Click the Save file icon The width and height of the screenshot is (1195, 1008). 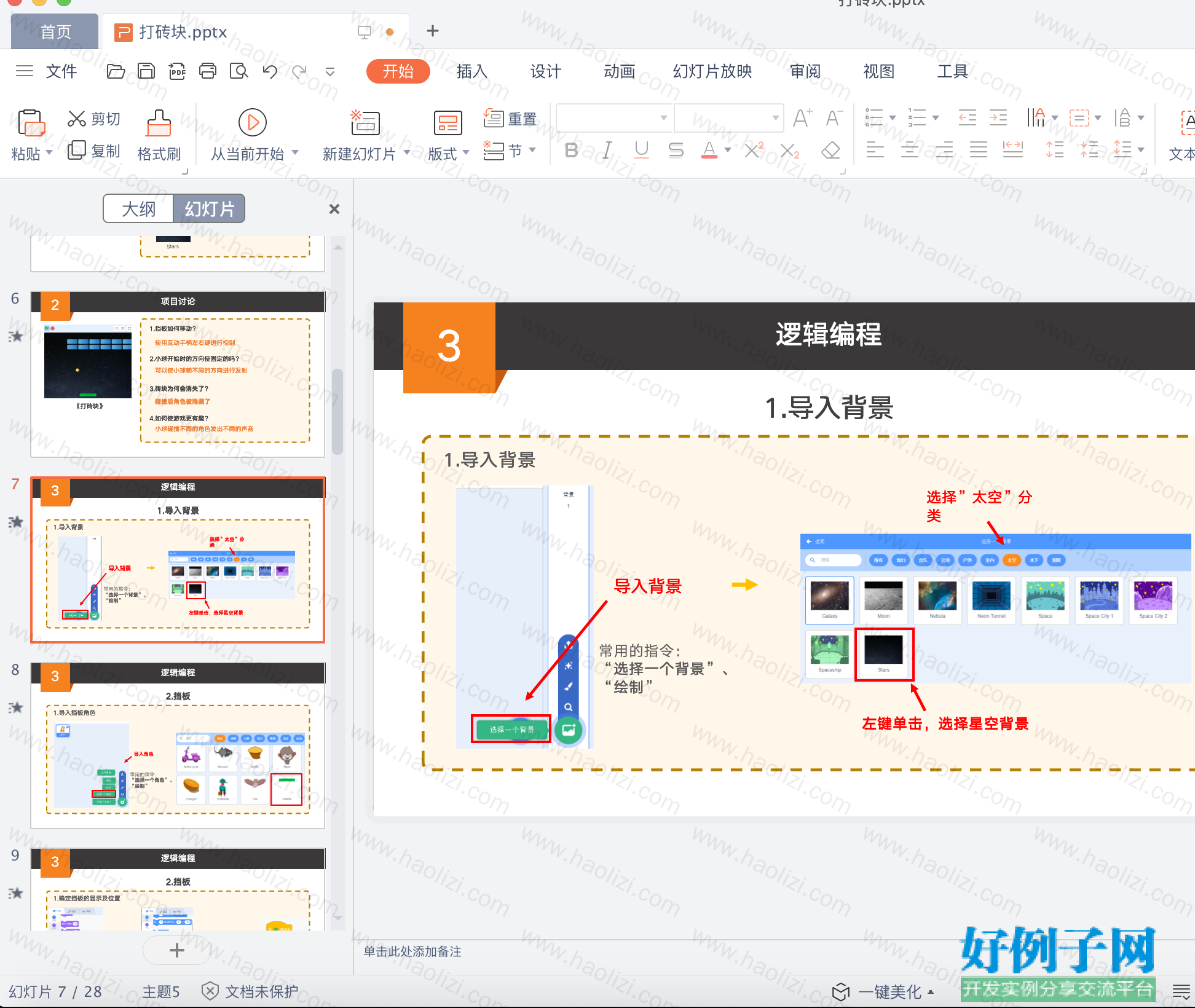[146, 71]
